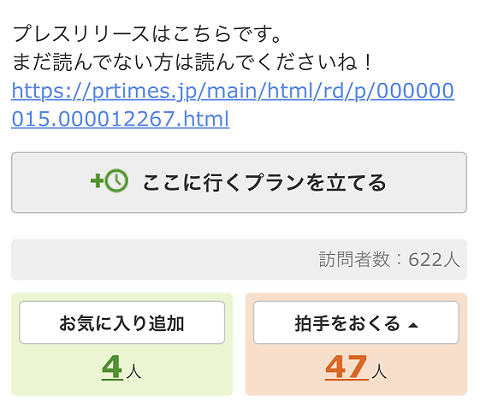This screenshot has height=408, width=480.
Task: Click the プレスリリースはこちらです text line
Action: click(x=147, y=34)
